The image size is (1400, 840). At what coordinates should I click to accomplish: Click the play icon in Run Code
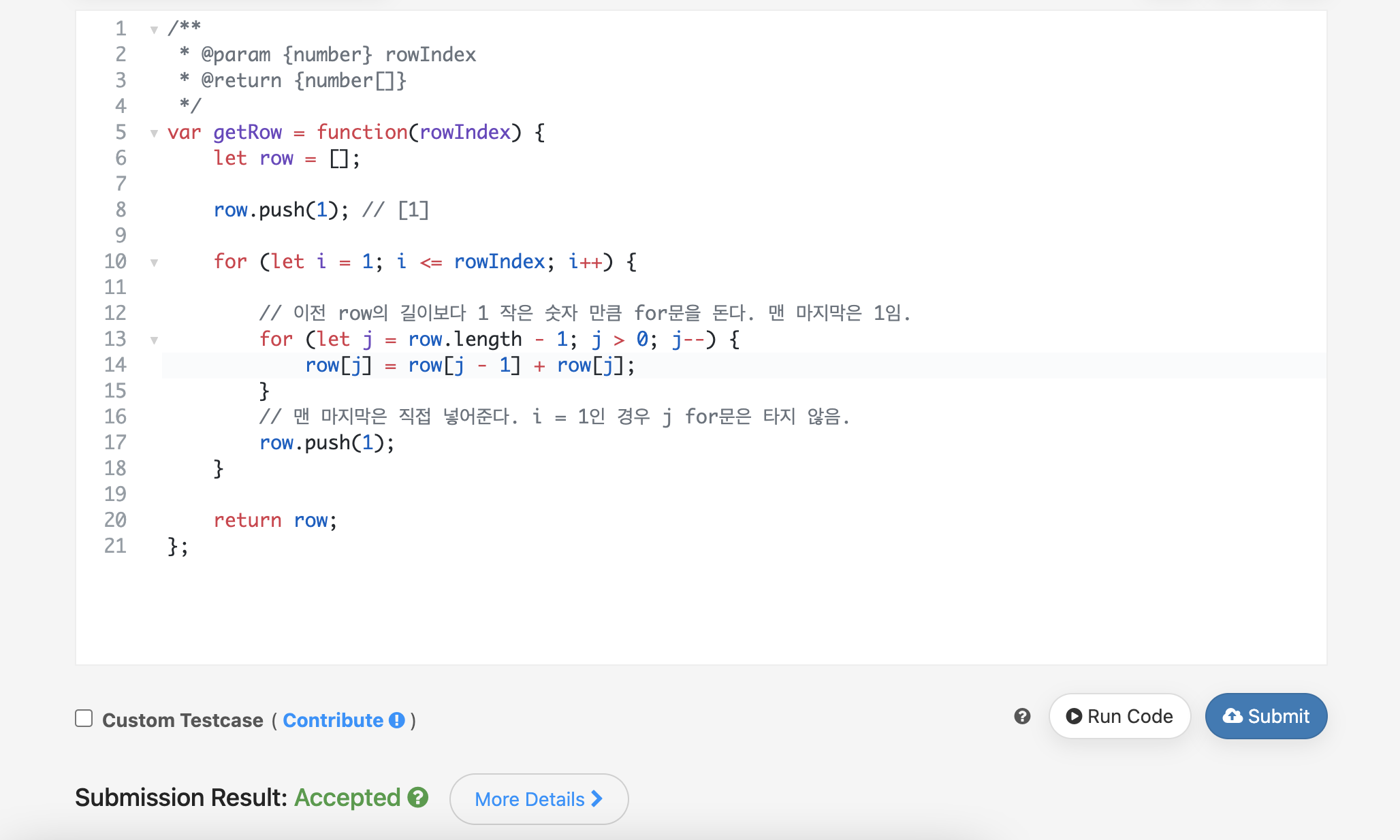pyautogui.click(x=1074, y=716)
